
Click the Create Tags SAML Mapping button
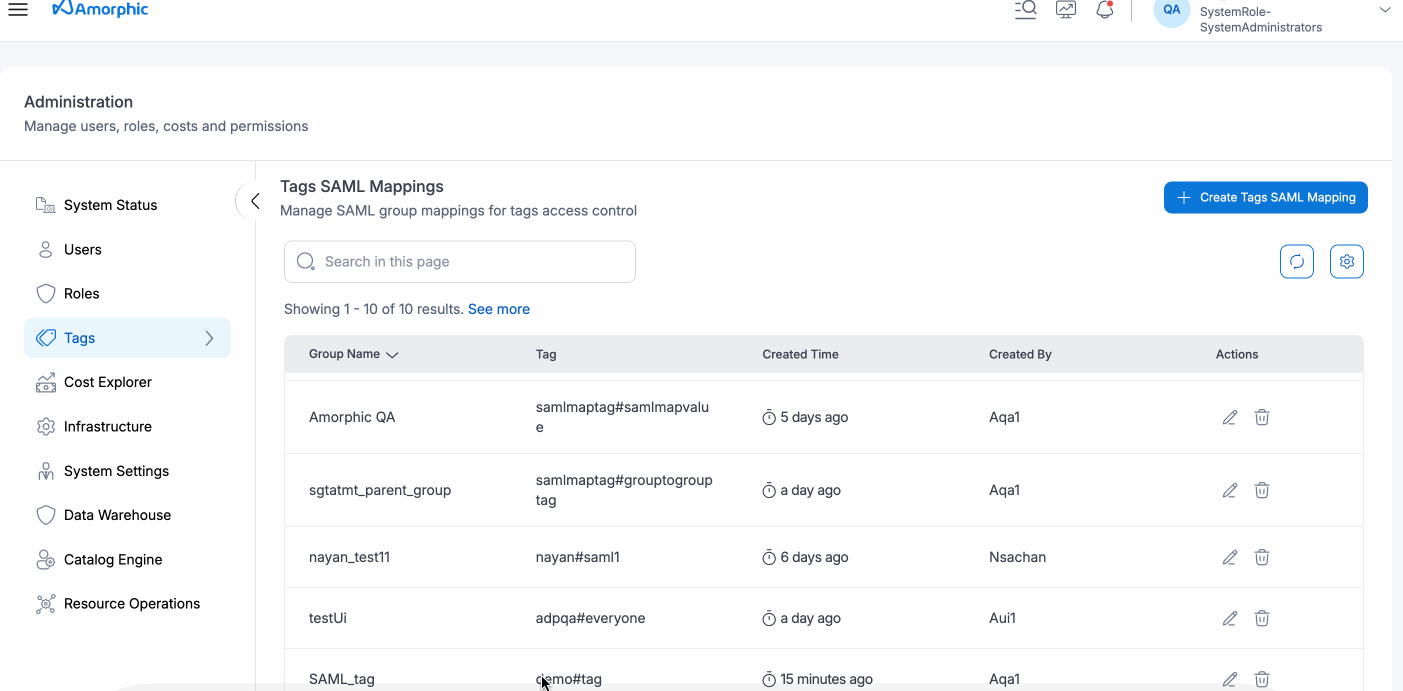[x=1265, y=197]
